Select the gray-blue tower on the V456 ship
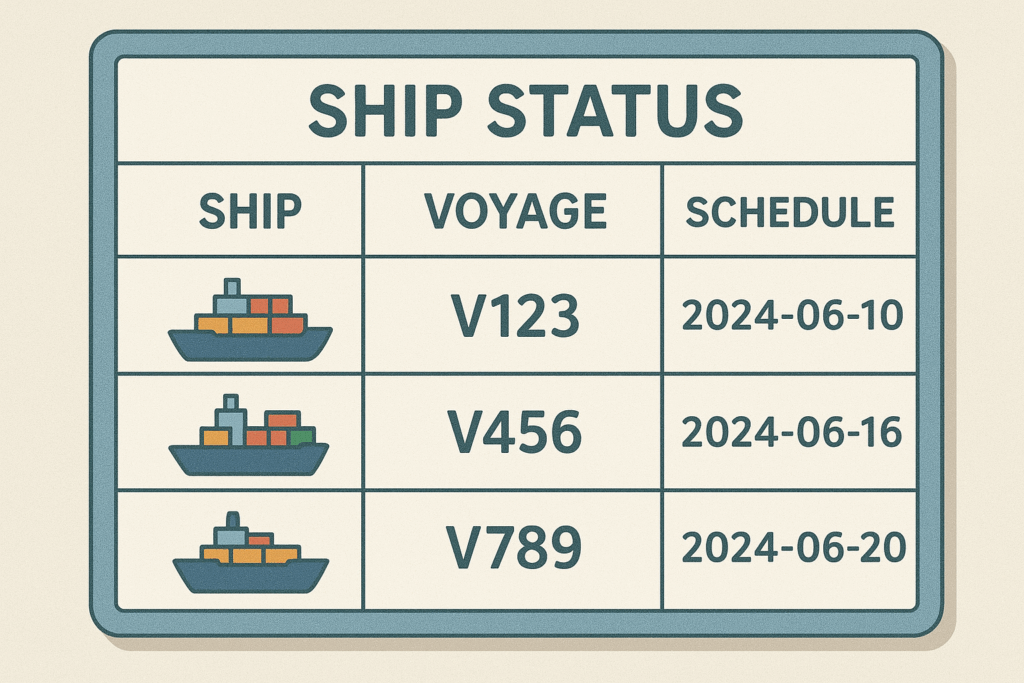Image resolution: width=1024 pixels, height=683 pixels. pyautogui.click(x=232, y=419)
